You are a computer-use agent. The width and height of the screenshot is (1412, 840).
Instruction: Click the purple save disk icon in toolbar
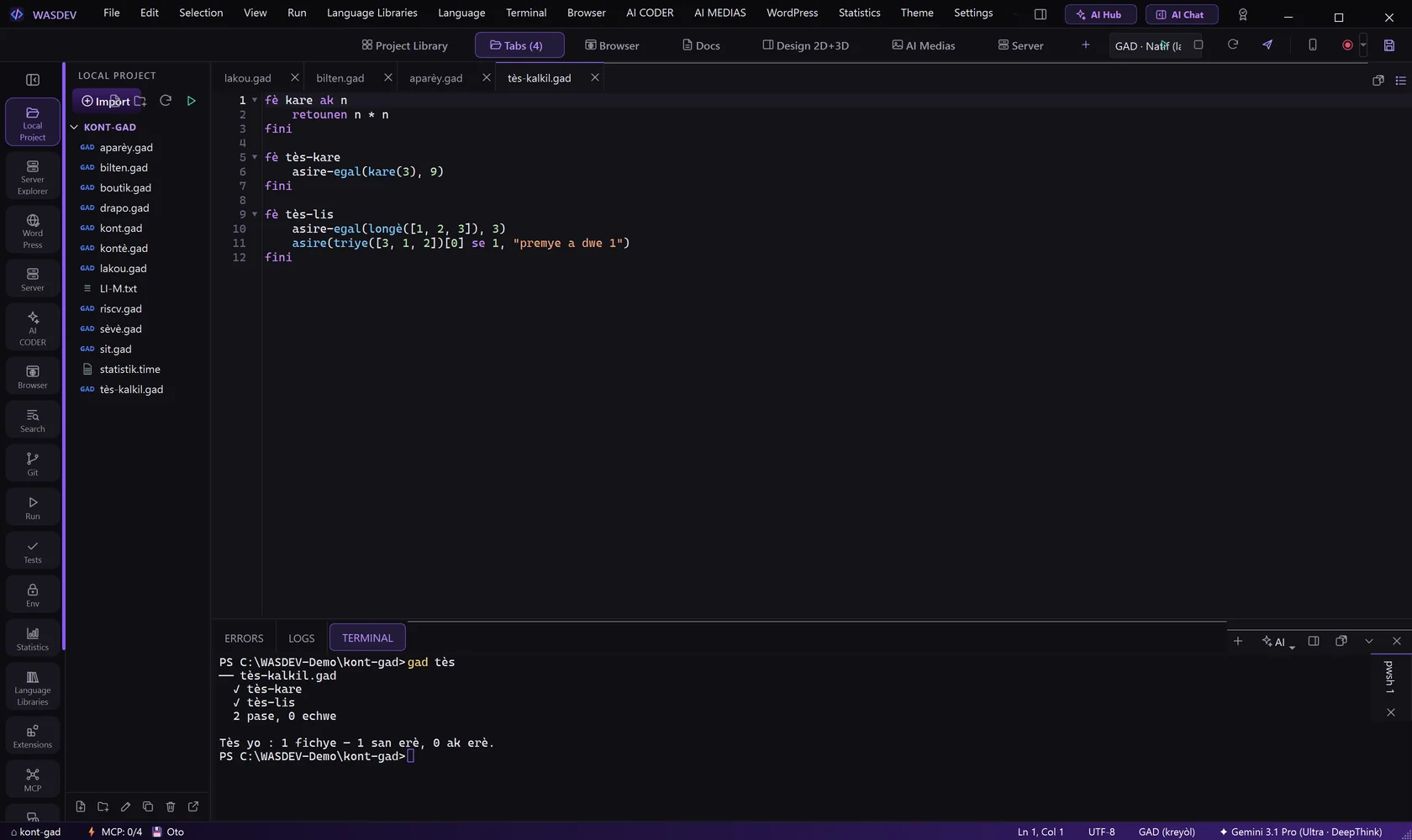pyautogui.click(x=1389, y=45)
